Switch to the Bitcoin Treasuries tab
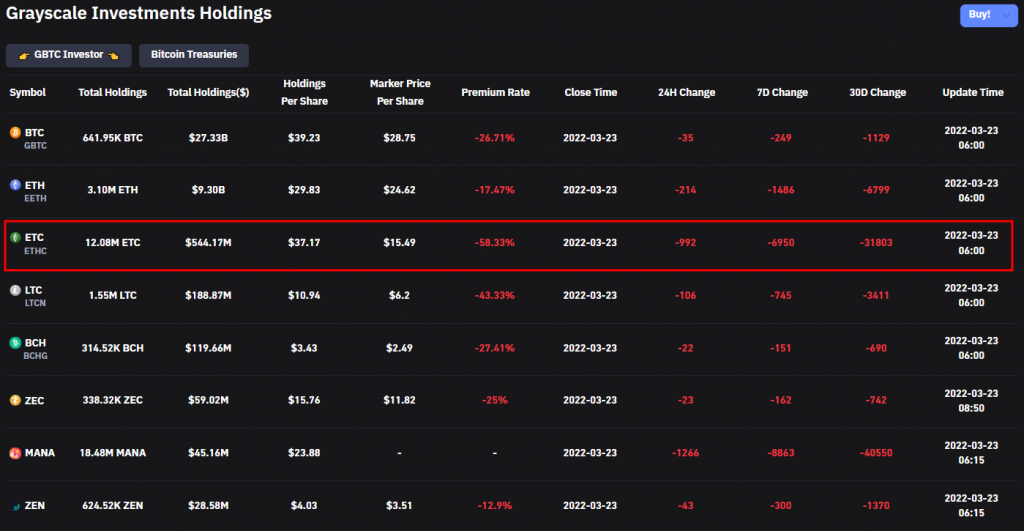The width and height of the screenshot is (1024, 531). point(194,55)
